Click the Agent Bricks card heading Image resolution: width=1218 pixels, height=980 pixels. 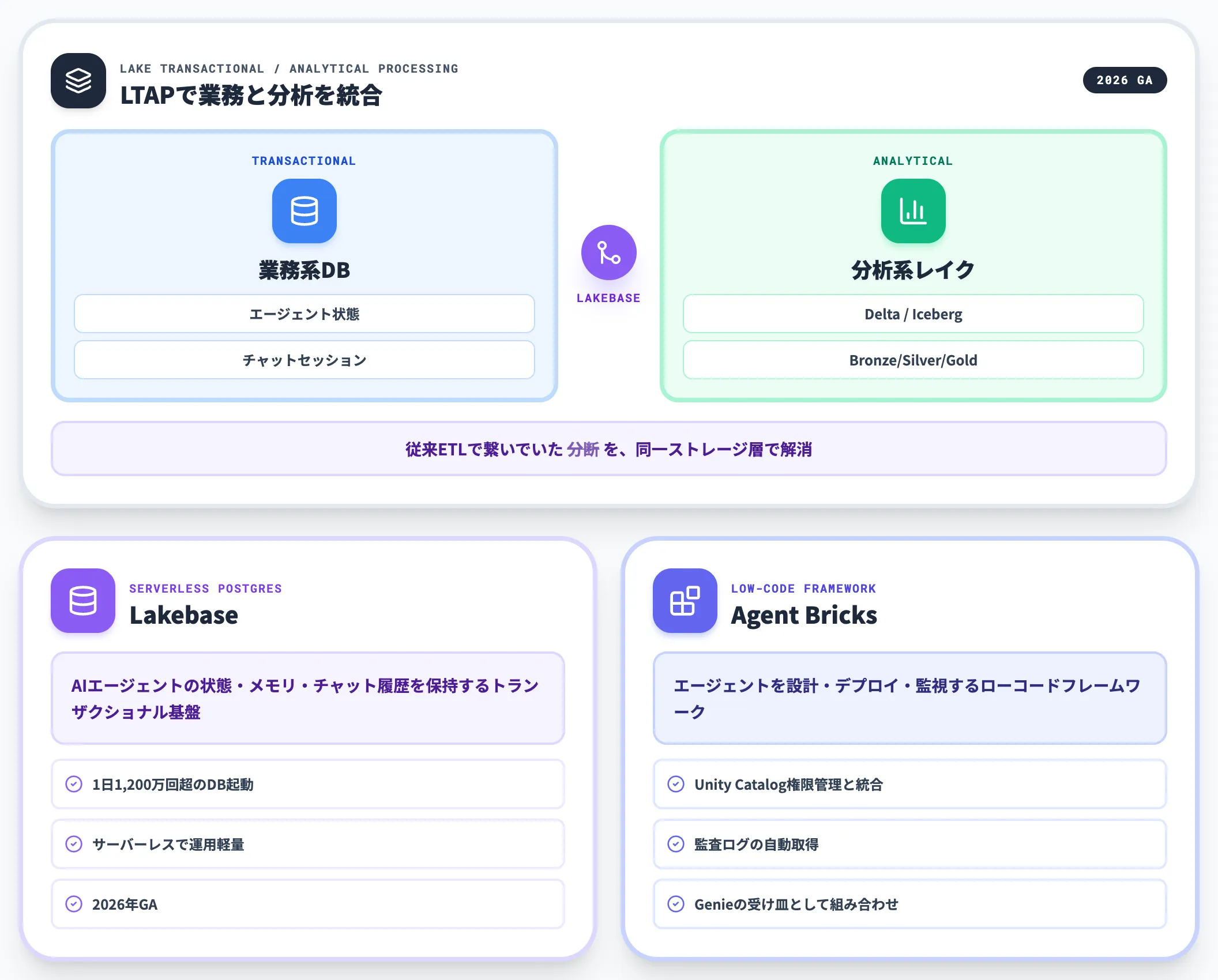click(804, 615)
